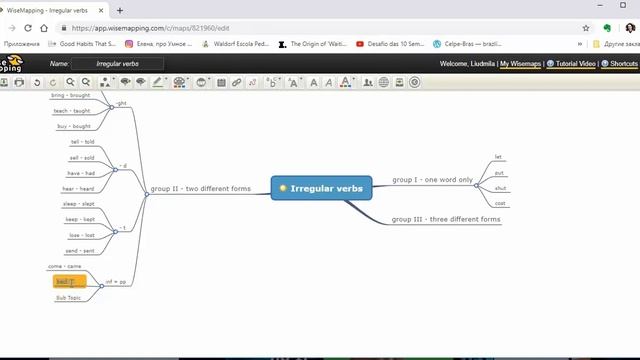Select the sell - sold topic
Image resolution: width=640 pixels, height=360 pixels.
[82, 158]
